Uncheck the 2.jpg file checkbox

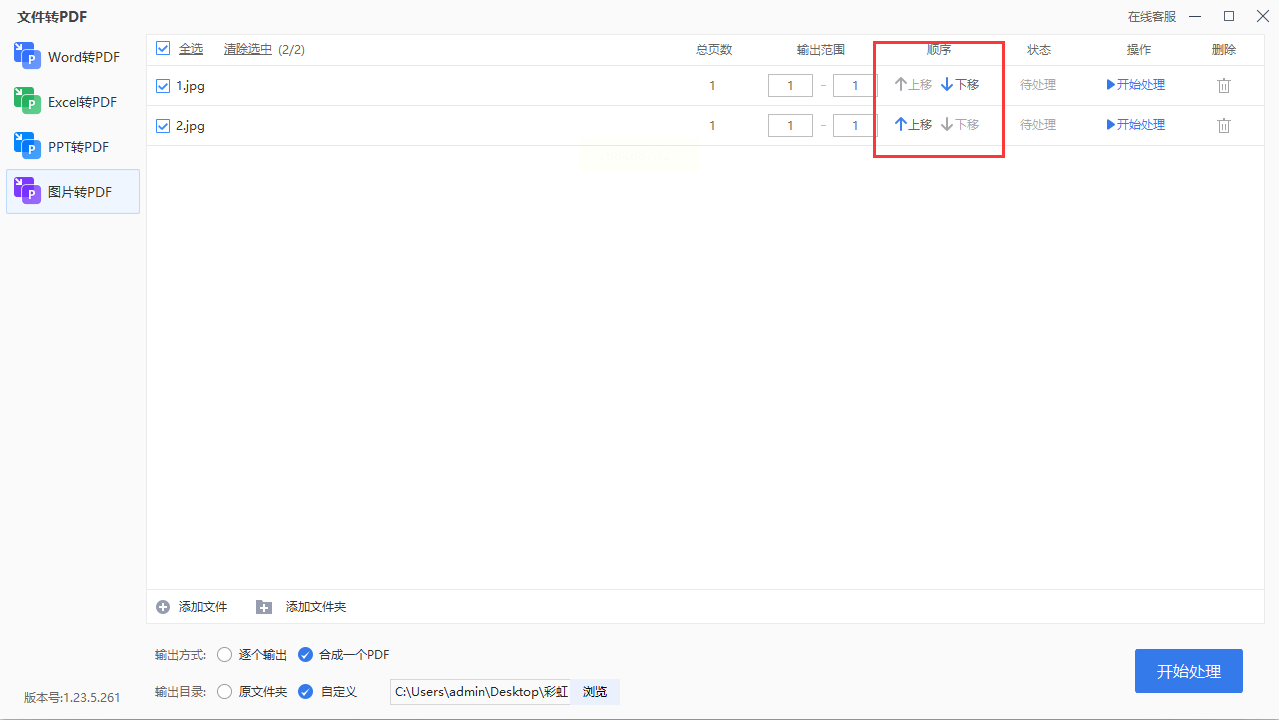pyautogui.click(x=163, y=126)
